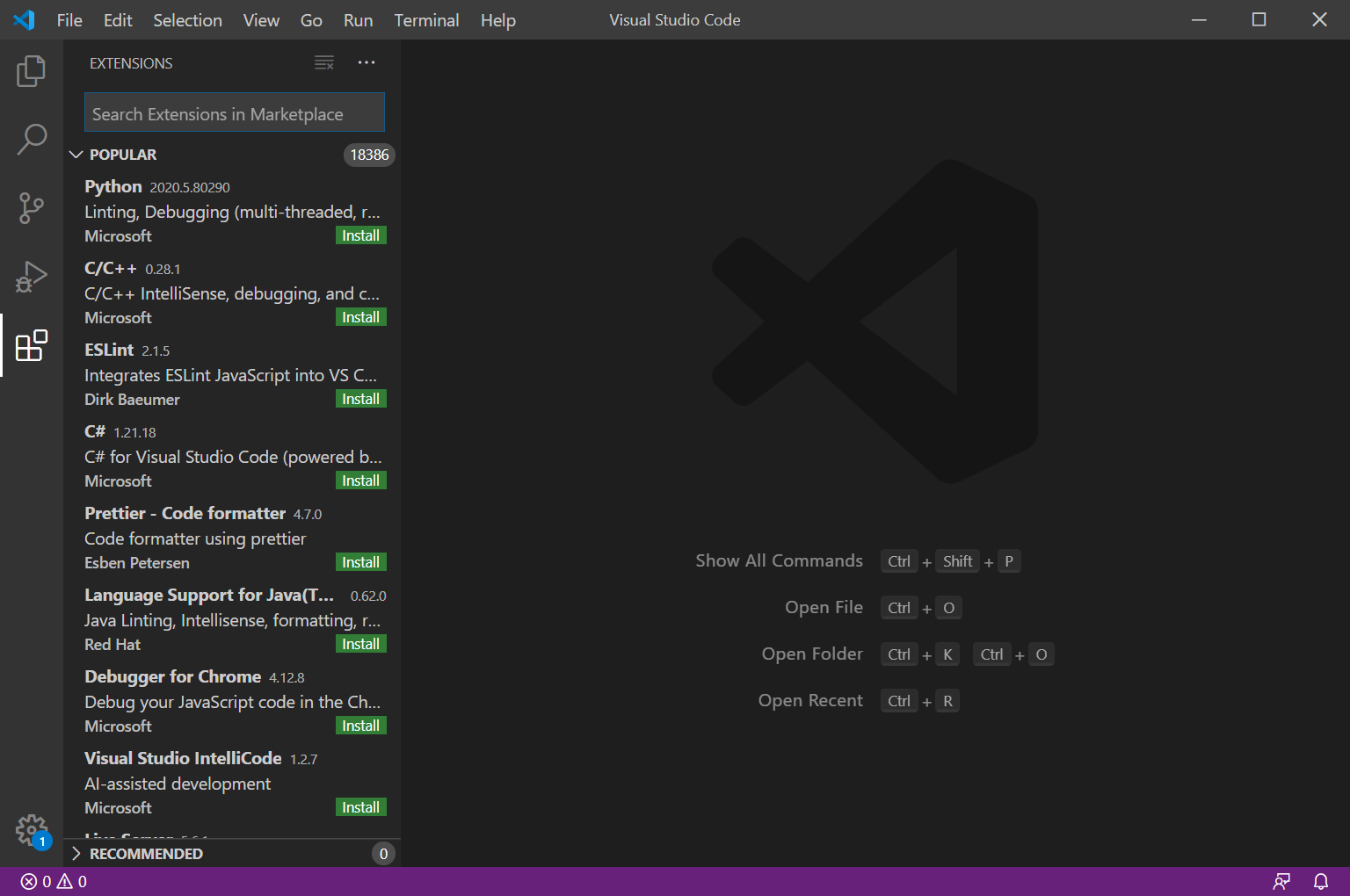Viewport: 1350px width, 896px height.
Task: Maximize the Visual Studio Code window
Action: click(1259, 19)
